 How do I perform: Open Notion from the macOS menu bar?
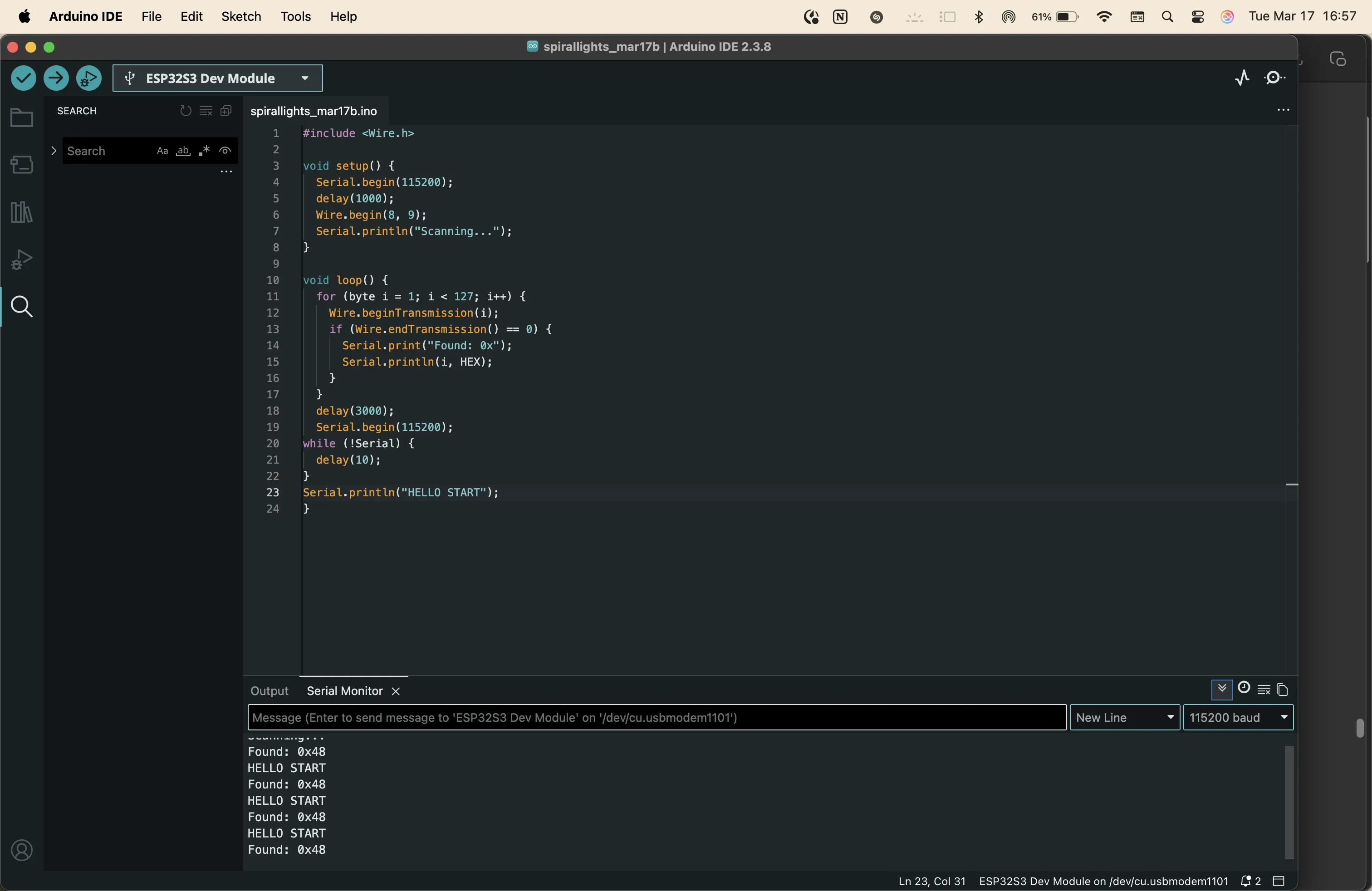[x=841, y=17]
